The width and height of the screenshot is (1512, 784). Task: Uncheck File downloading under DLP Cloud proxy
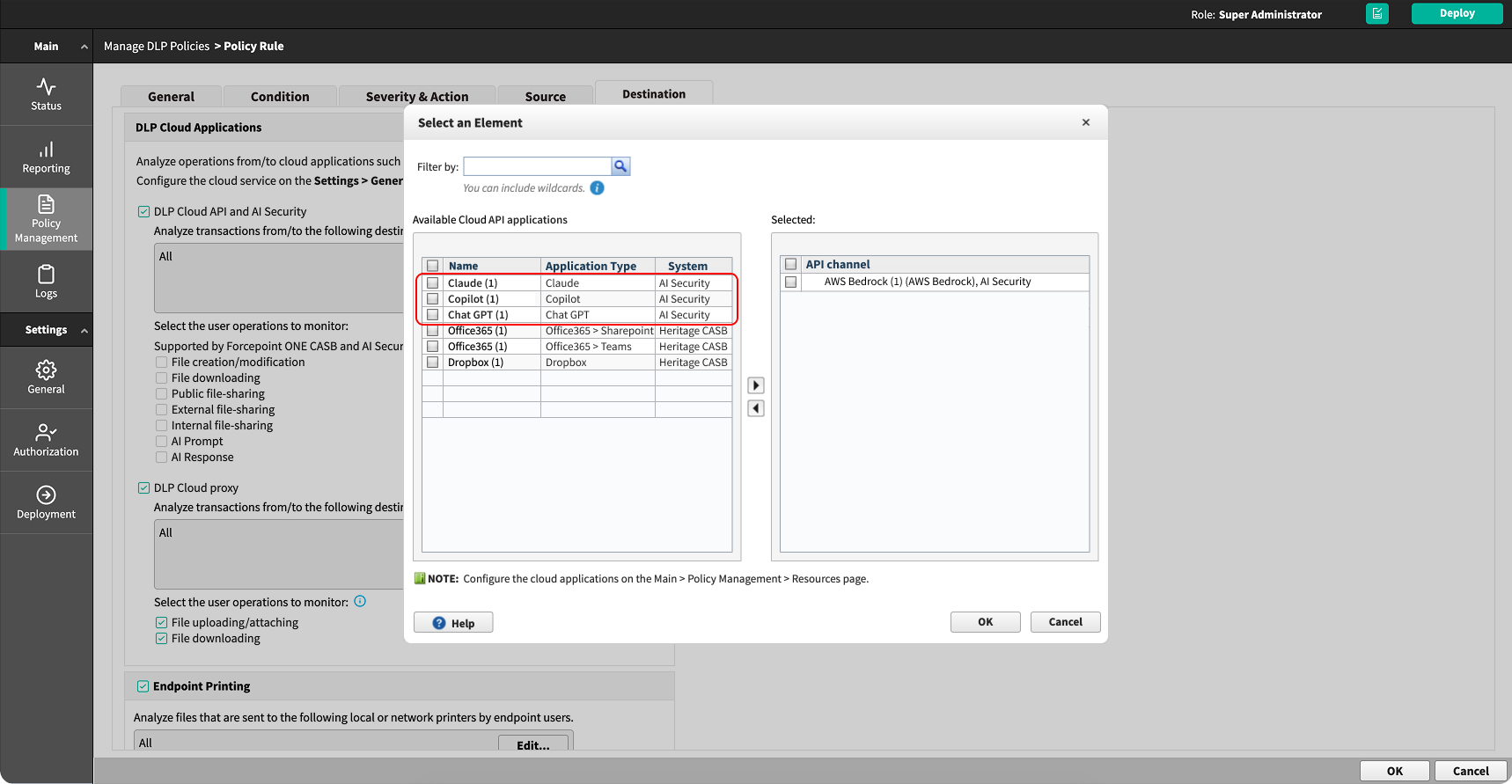(x=162, y=639)
